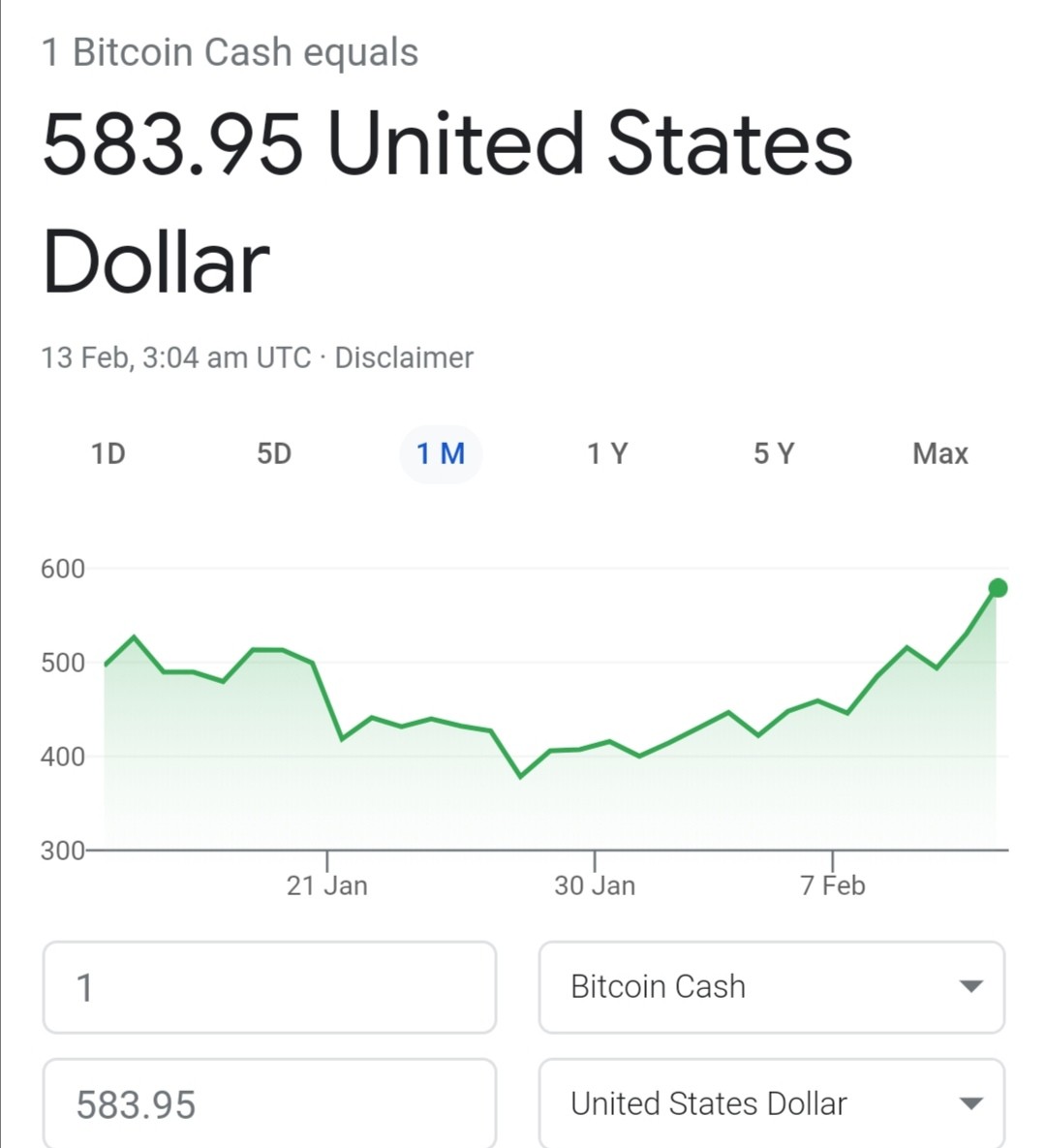
Task: Show the 1 Y price history
Action: coord(607,454)
